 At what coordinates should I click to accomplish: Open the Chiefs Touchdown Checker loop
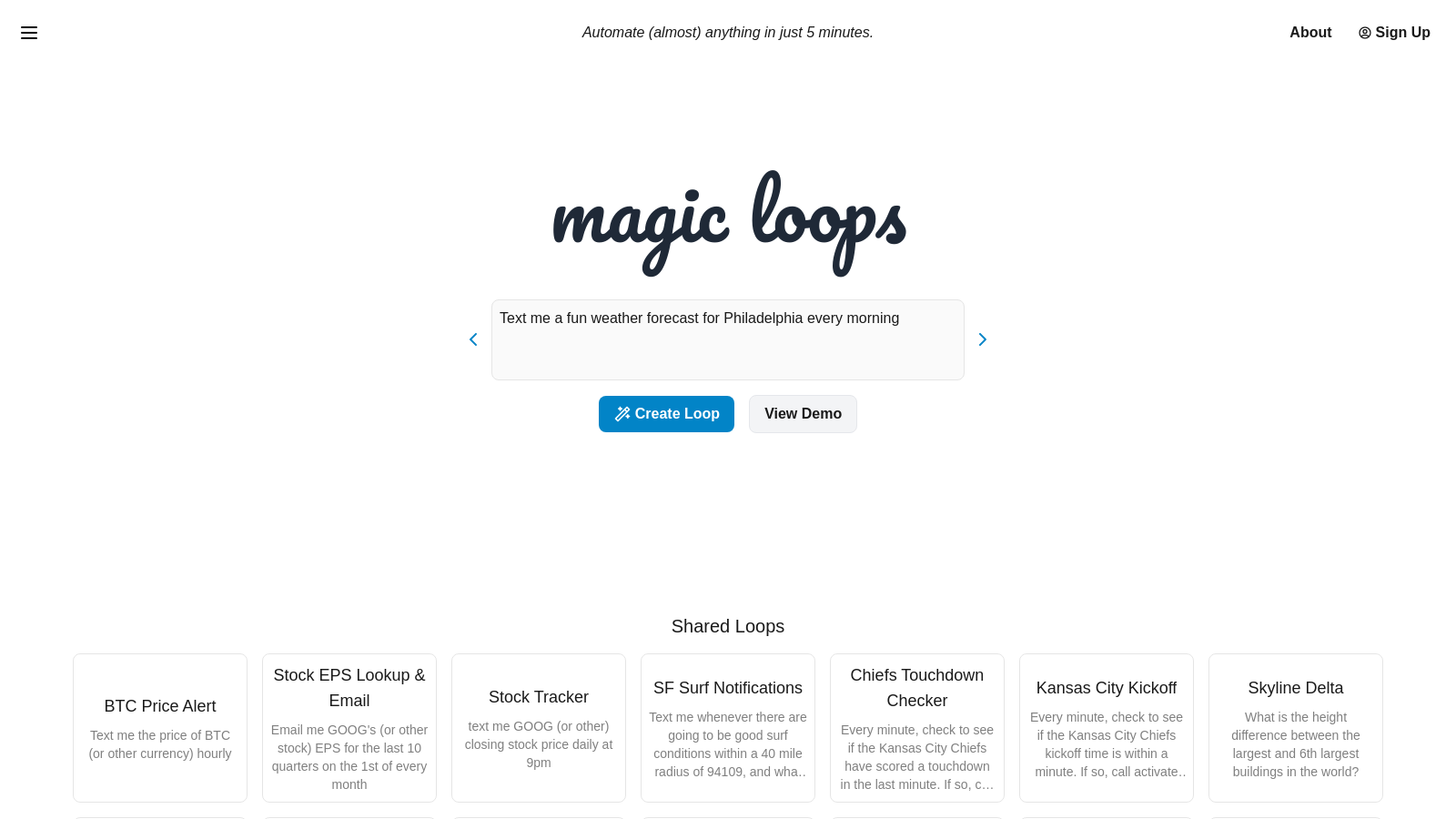pos(916,727)
